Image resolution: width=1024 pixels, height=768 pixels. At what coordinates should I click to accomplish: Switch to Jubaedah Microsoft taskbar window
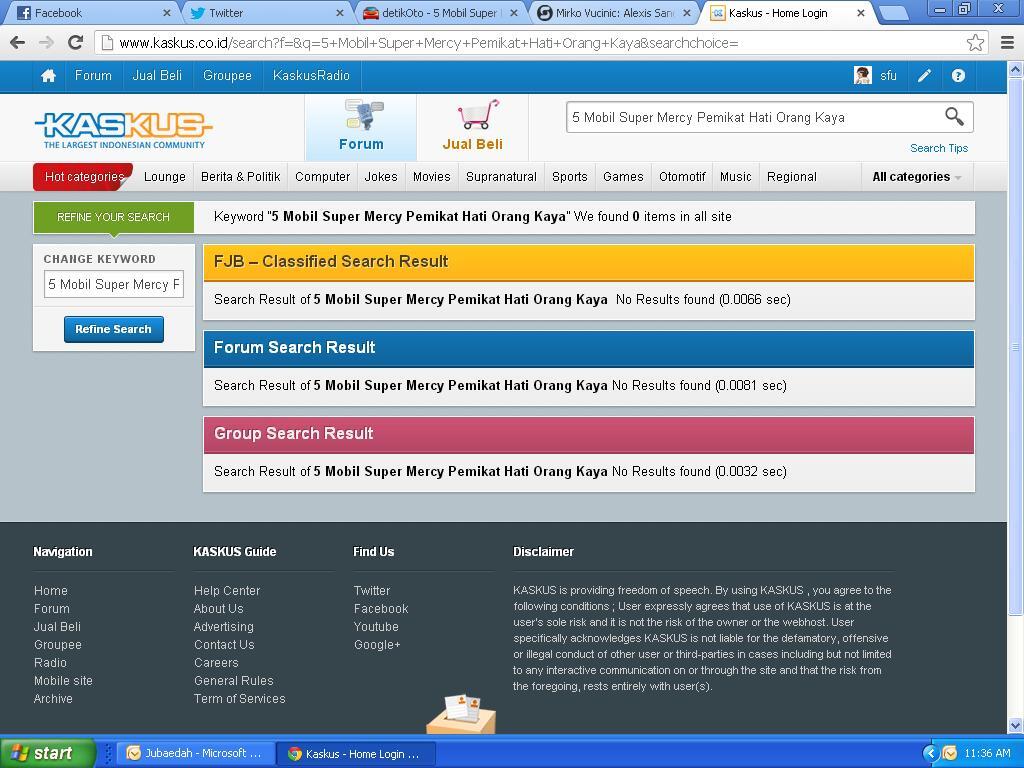click(x=196, y=754)
